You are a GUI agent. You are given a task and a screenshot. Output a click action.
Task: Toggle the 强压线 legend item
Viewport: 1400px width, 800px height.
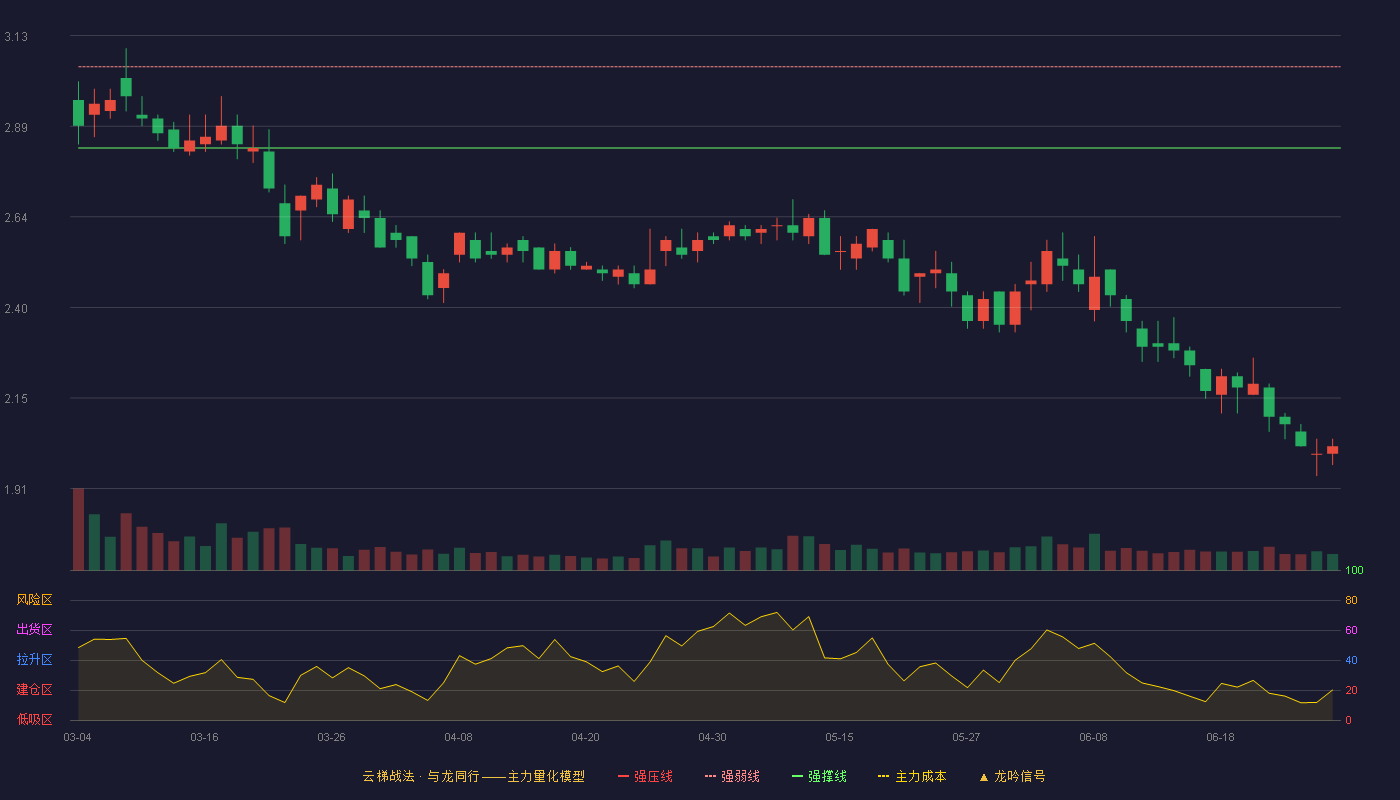point(645,776)
